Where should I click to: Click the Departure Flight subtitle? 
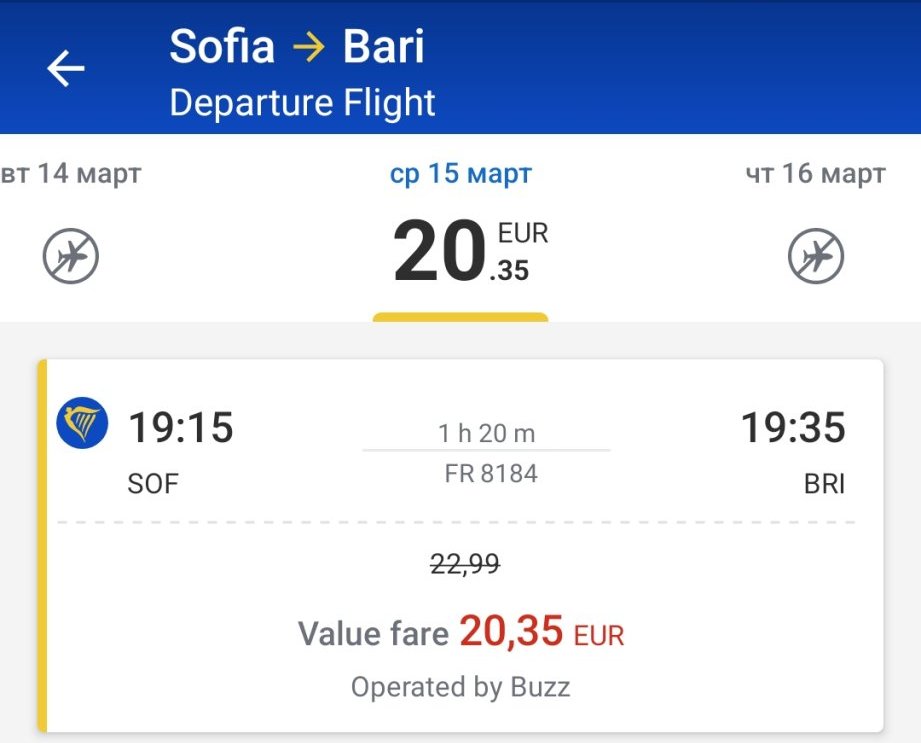tap(303, 103)
